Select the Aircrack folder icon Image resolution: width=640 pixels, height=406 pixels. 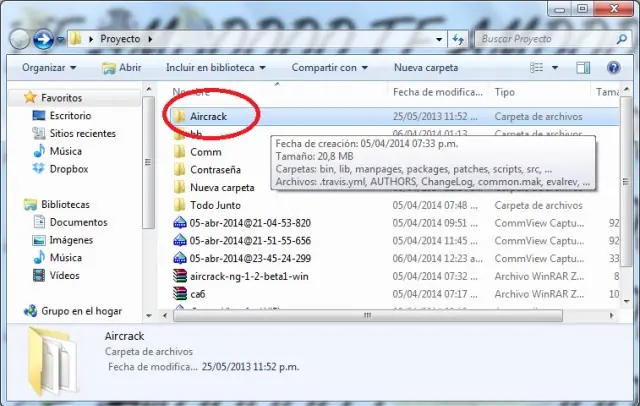pos(179,116)
